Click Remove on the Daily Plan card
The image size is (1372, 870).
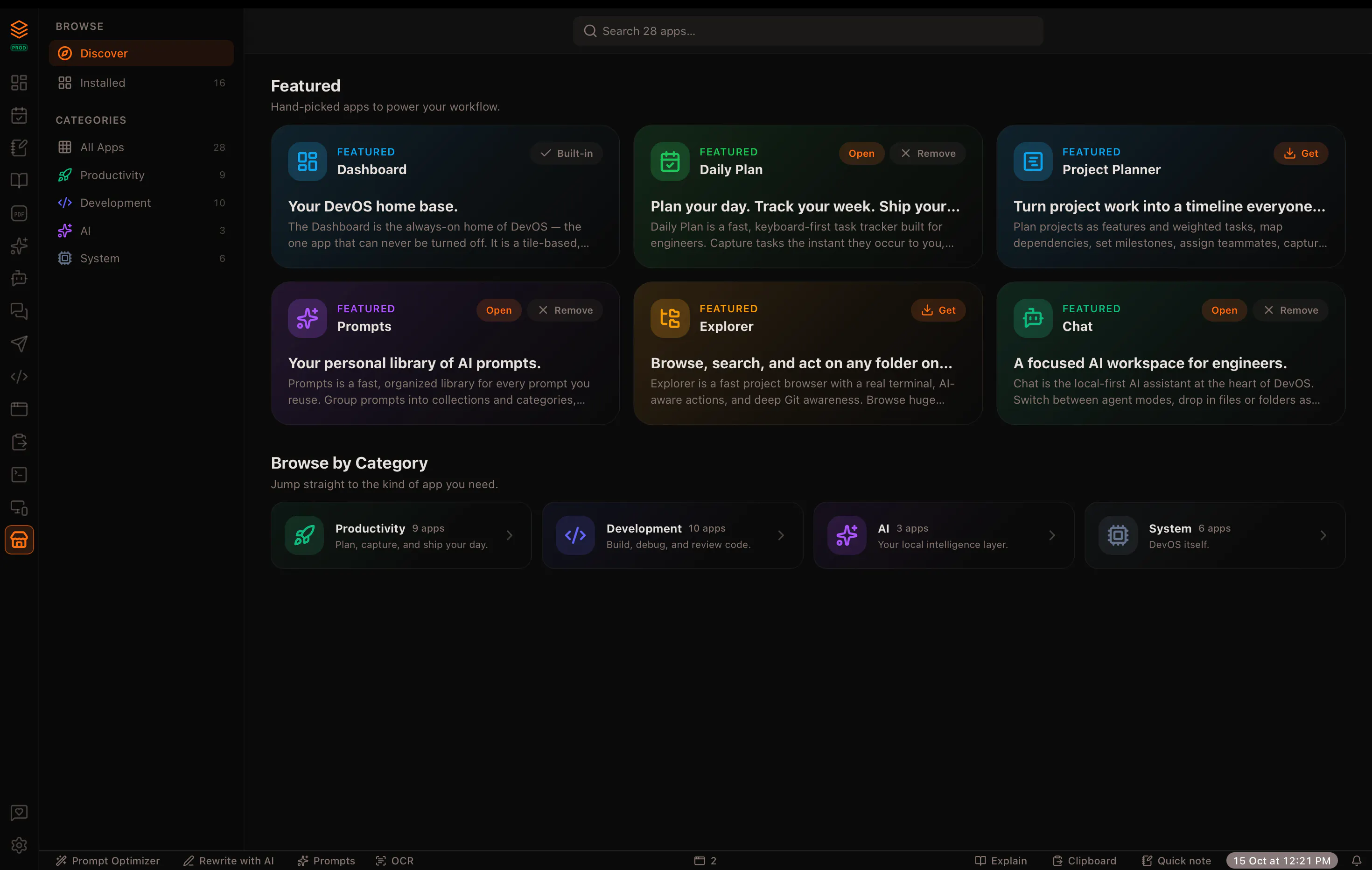pyautogui.click(x=928, y=153)
